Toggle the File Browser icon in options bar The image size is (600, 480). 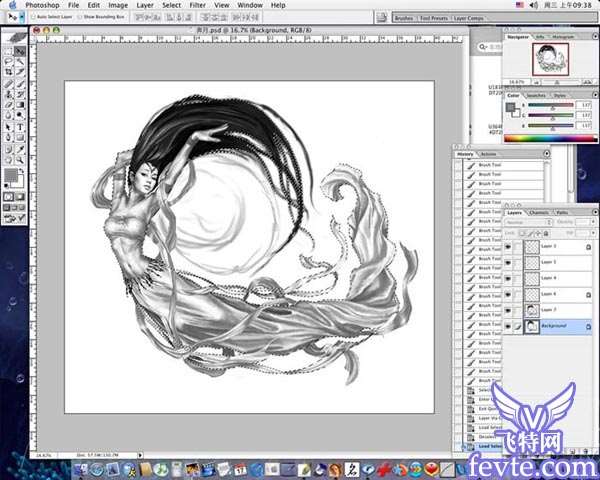coord(381,17)
